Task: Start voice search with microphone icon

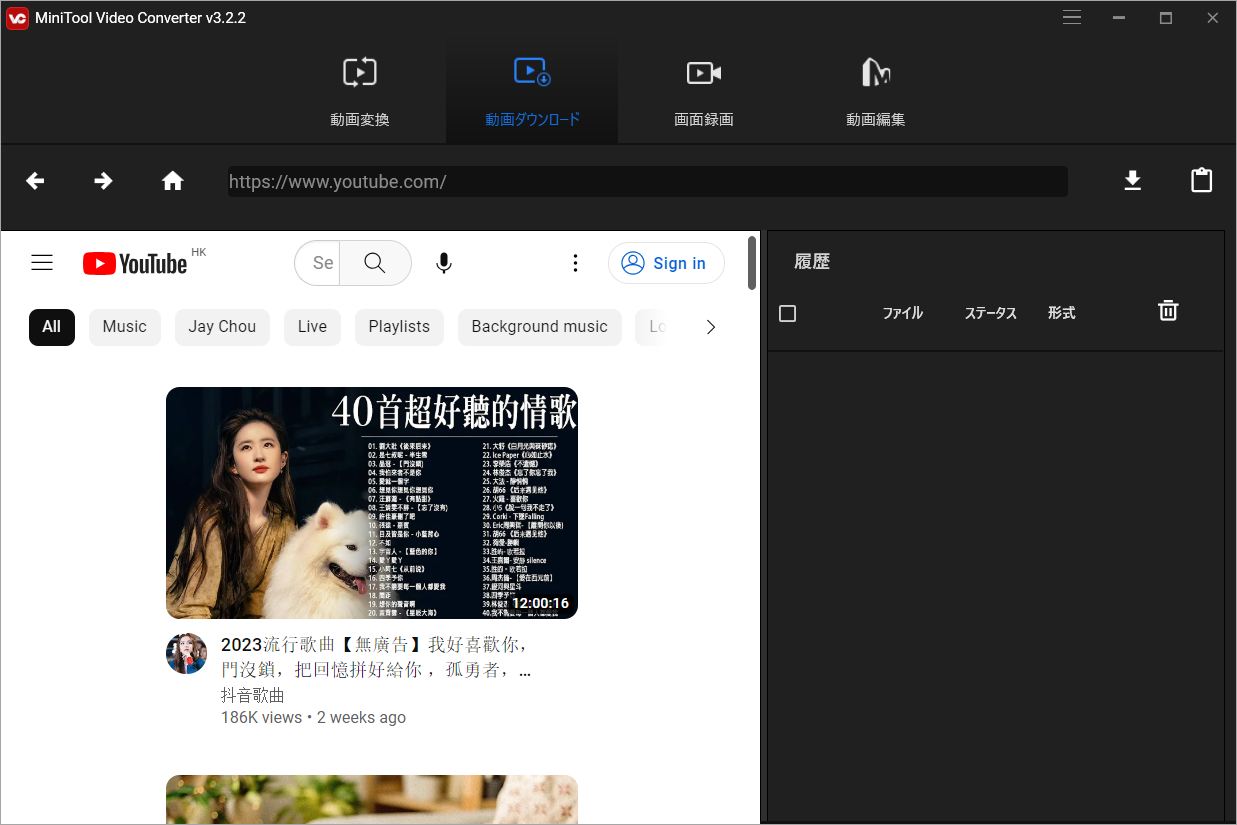Action: [444, 263]
